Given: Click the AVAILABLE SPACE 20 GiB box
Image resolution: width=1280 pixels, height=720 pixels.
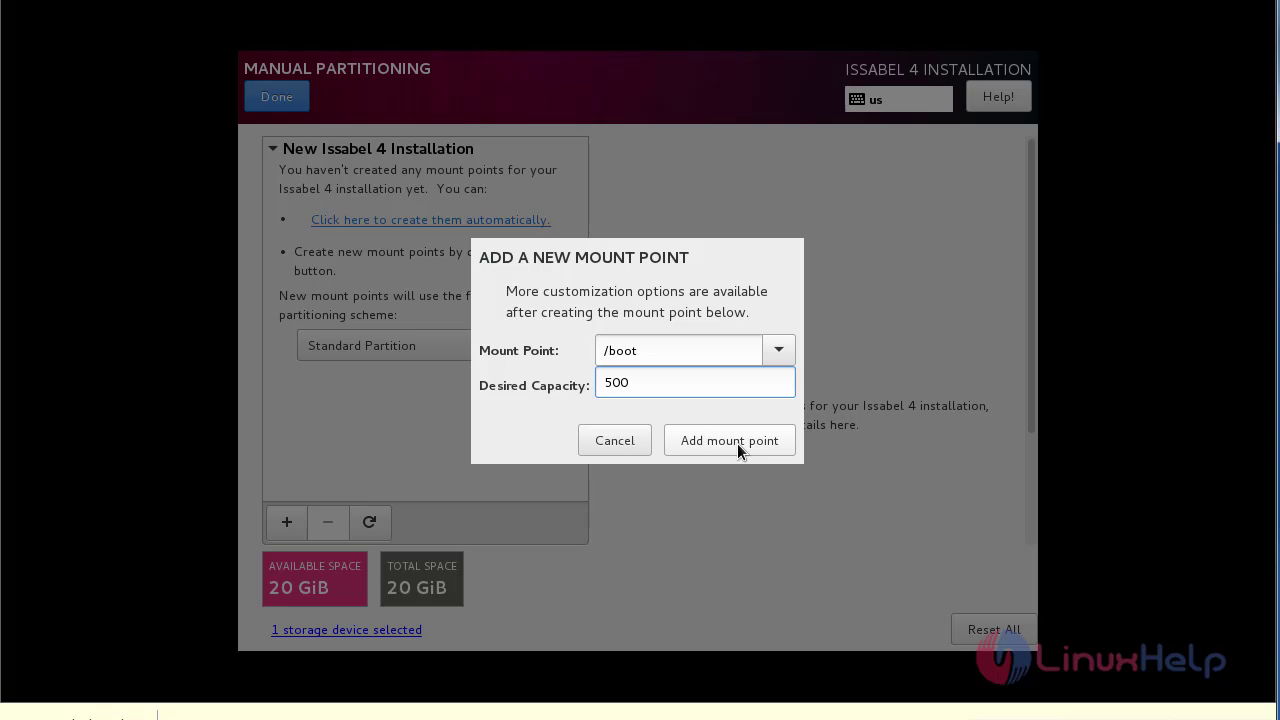Looking at the screenshot, I should (x=315, y=578).
